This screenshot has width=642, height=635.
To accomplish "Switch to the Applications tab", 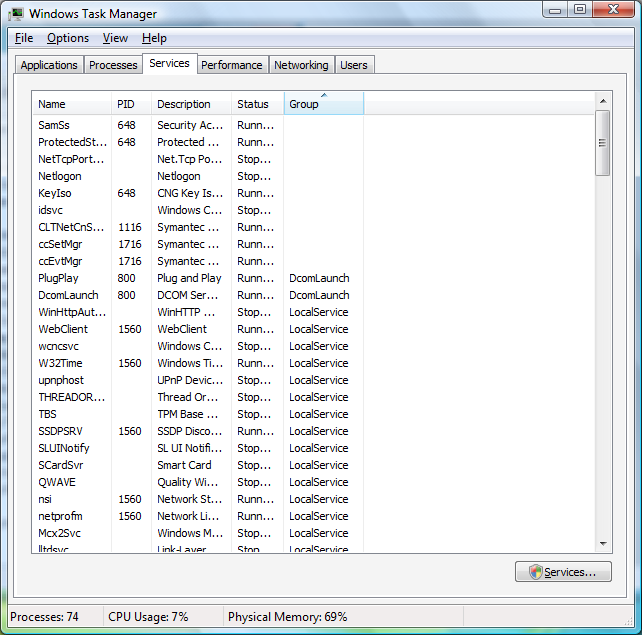I will pyautogui.click(x=49, y=65).
